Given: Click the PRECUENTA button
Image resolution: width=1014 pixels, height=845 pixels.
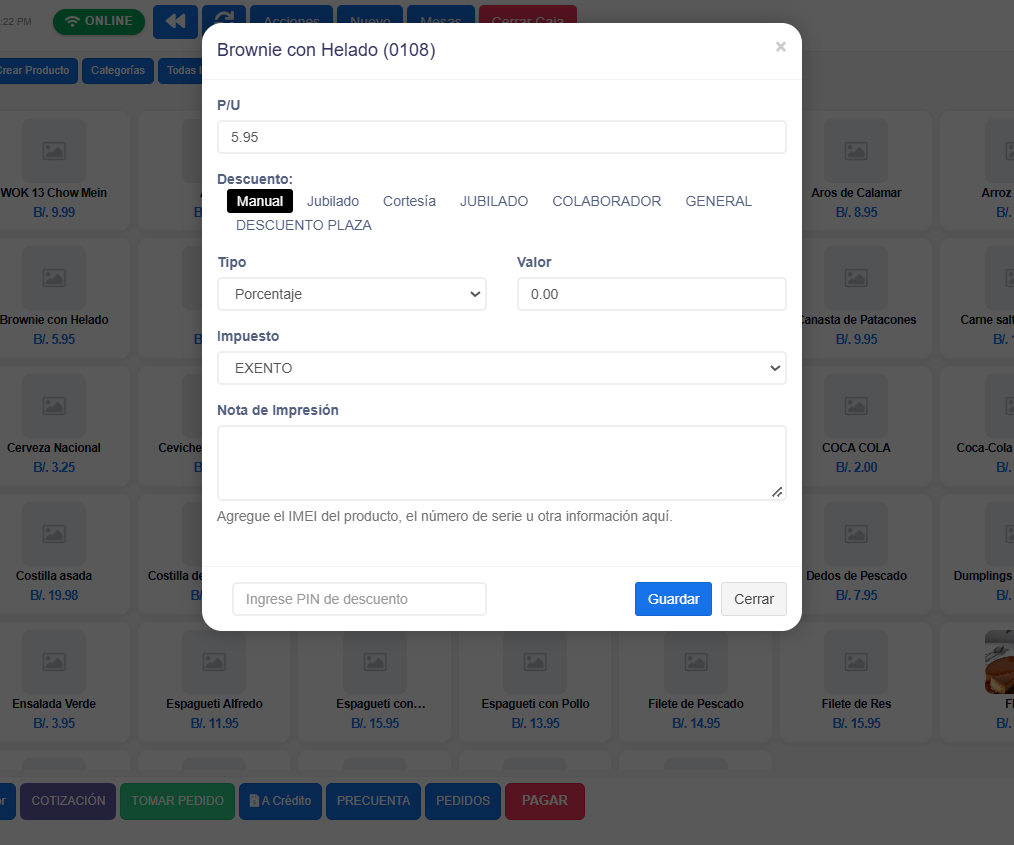Looking at the screenshot, I should [x=374, y=801].
